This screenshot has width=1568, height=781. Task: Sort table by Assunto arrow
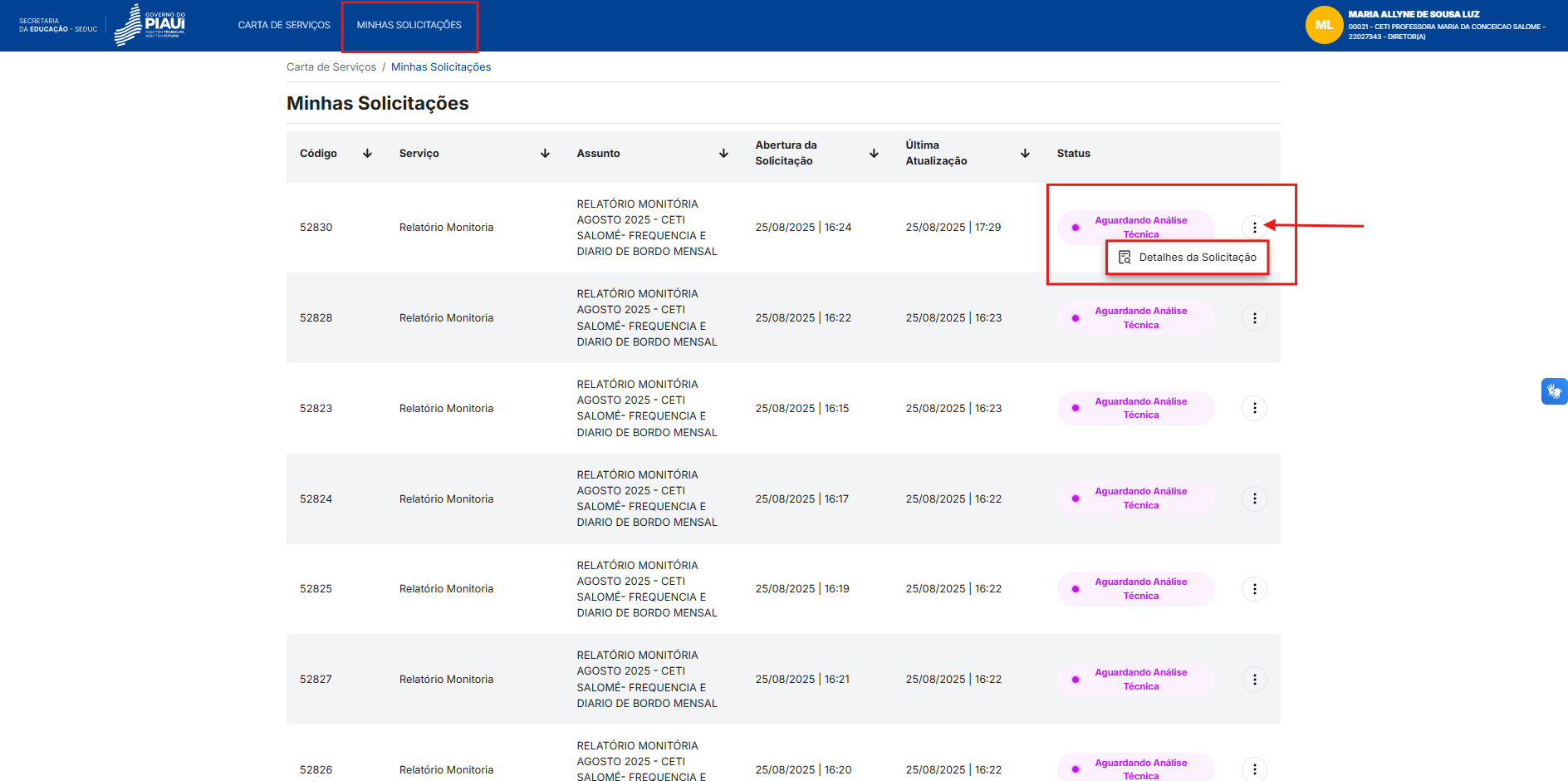pos(723,154)
